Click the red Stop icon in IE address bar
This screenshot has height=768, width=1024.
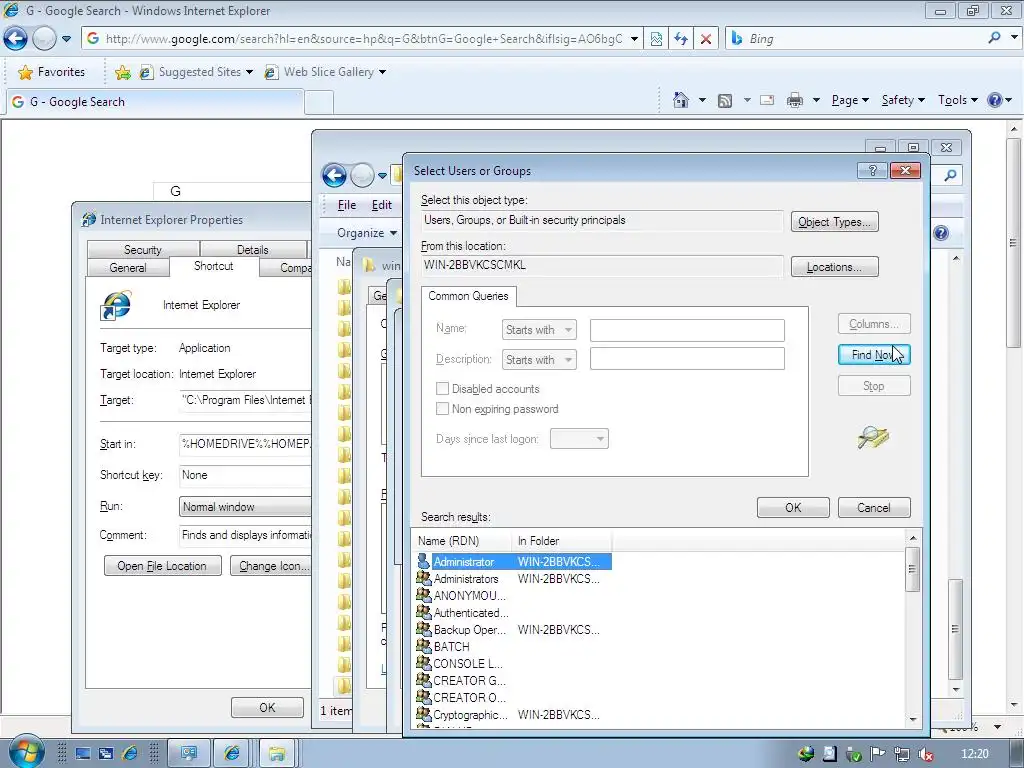click(x=706, y=39)
